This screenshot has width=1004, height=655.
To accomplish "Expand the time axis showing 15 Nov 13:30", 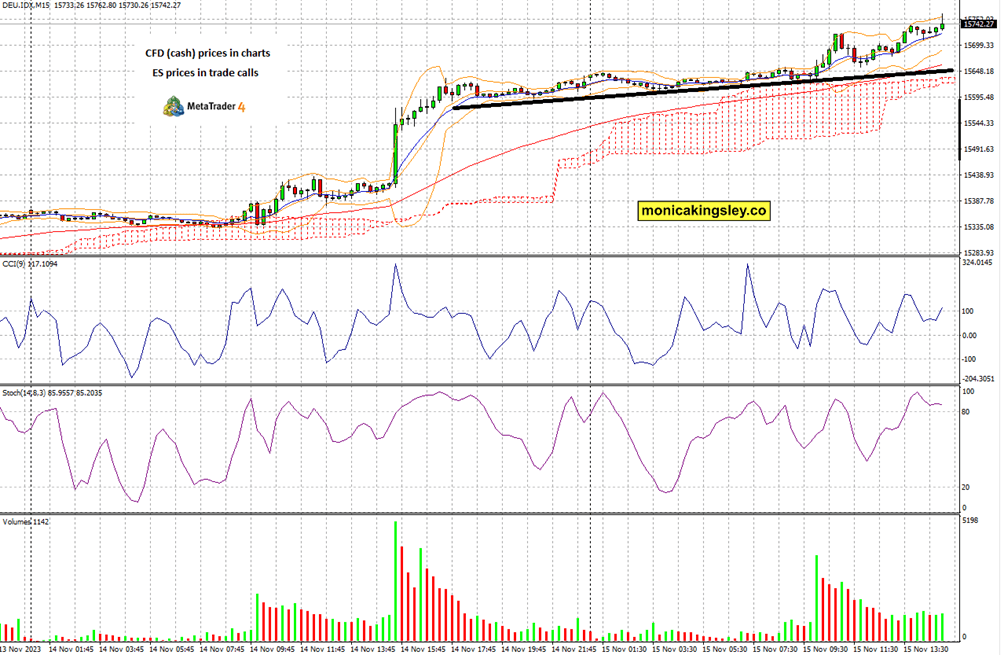I will pos(926,648).
